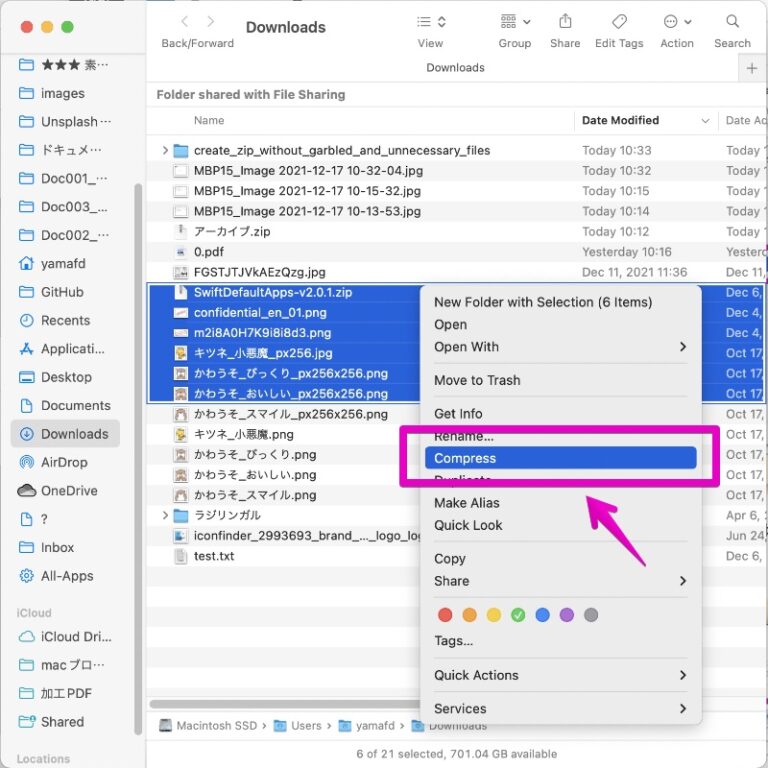Screen dimensions: 768x768
Task: Select Documents in the sidebar
Action: pyautogui.click(x=64, y=406)
